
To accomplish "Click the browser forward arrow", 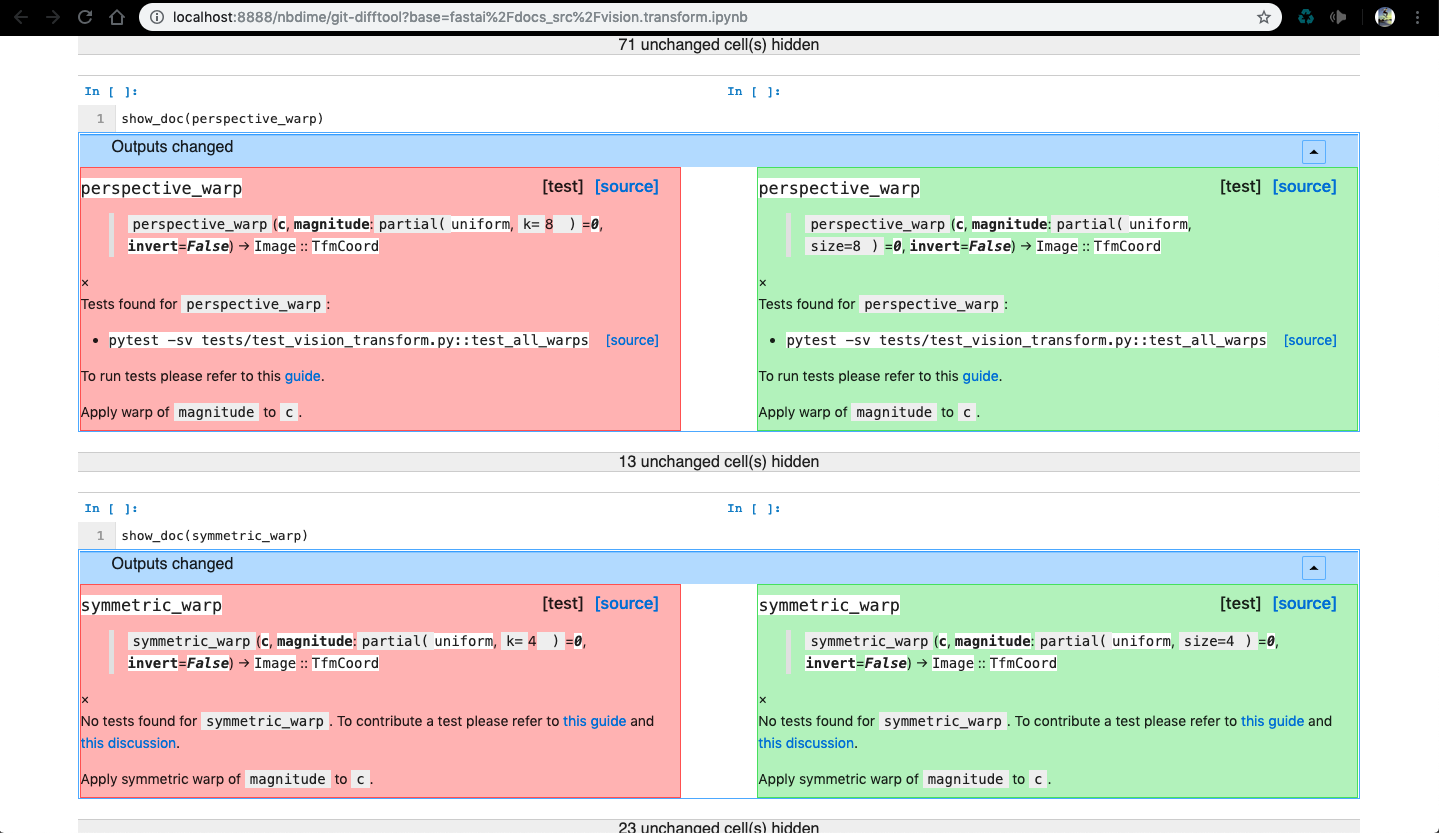I will [x=54, y=17].
